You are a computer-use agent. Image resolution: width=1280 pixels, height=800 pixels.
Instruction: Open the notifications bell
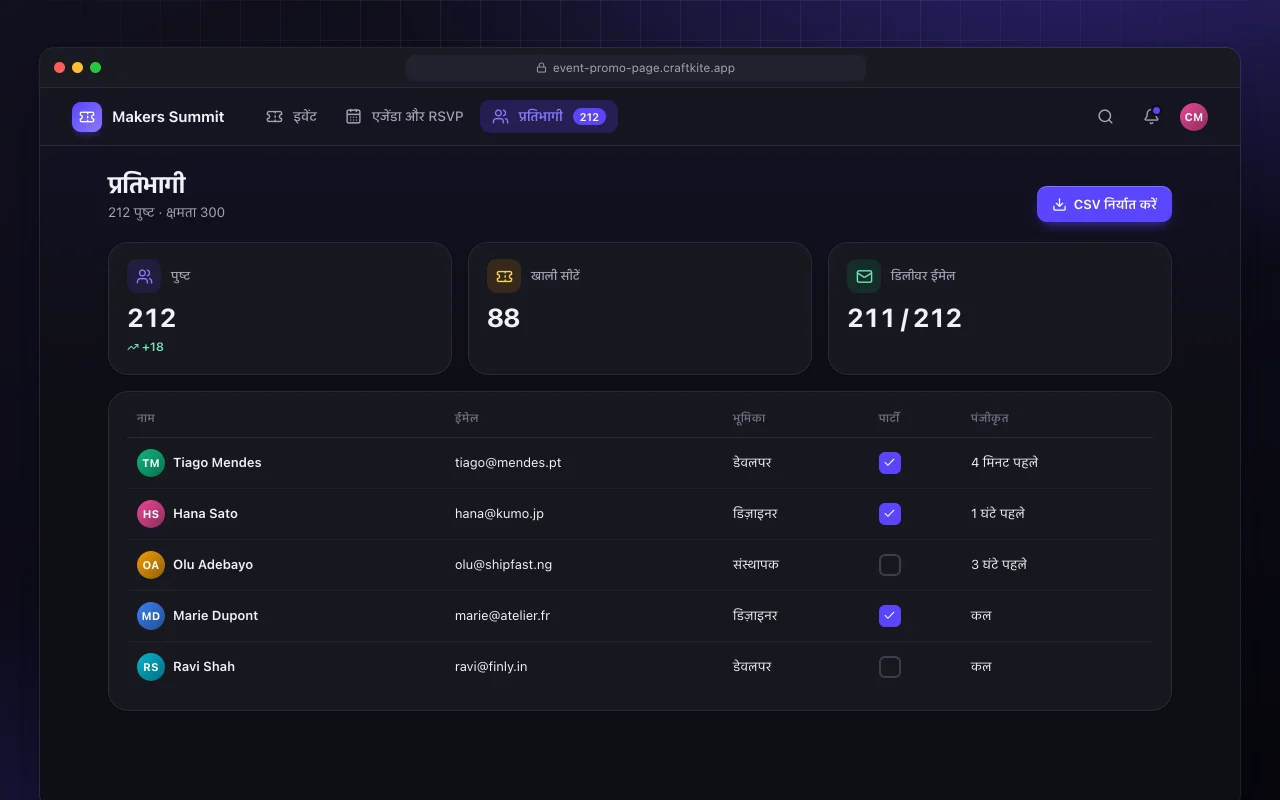[x=1151, y=117]
